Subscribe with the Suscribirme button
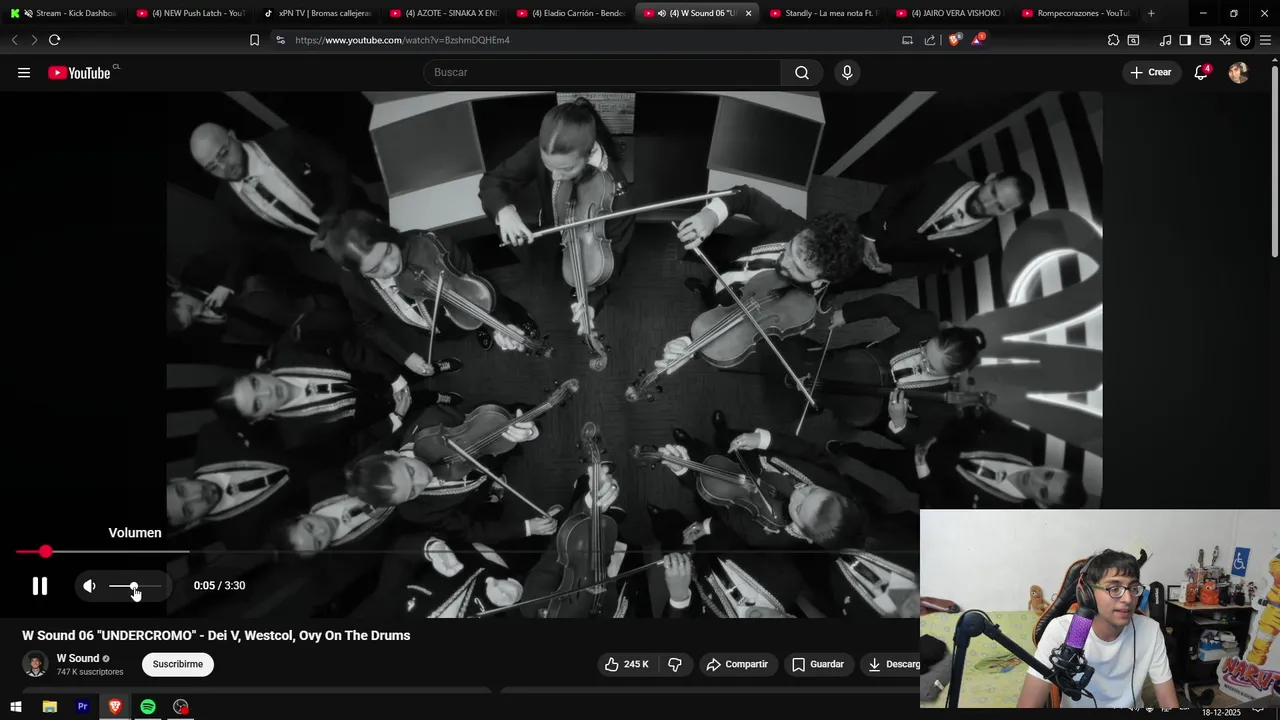This screenshot has height=720, width=1280. coord(178,664)
